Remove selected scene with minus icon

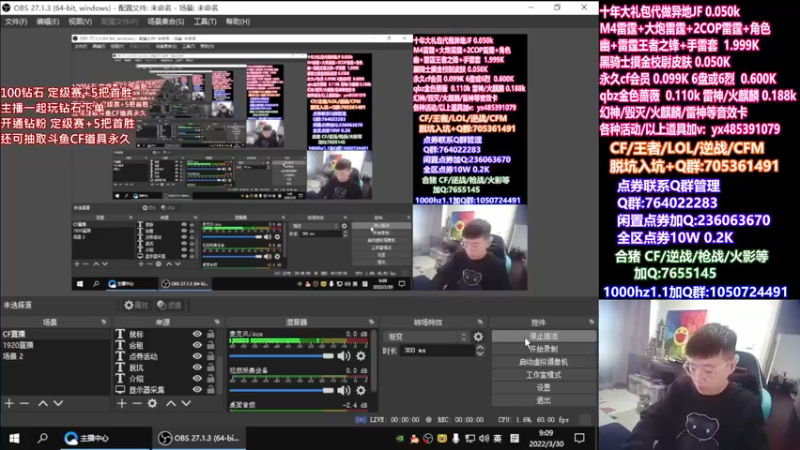pos(24,404)
